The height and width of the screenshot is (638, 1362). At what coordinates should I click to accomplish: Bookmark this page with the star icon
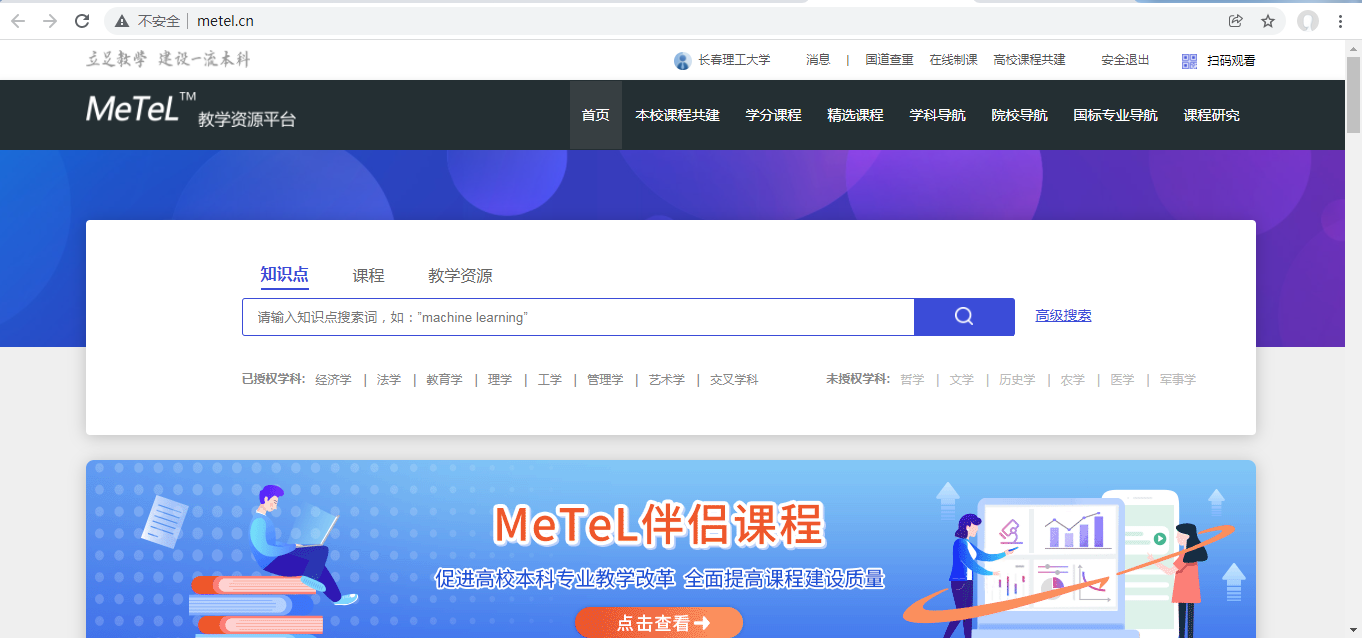click(x=1268, y=21)
